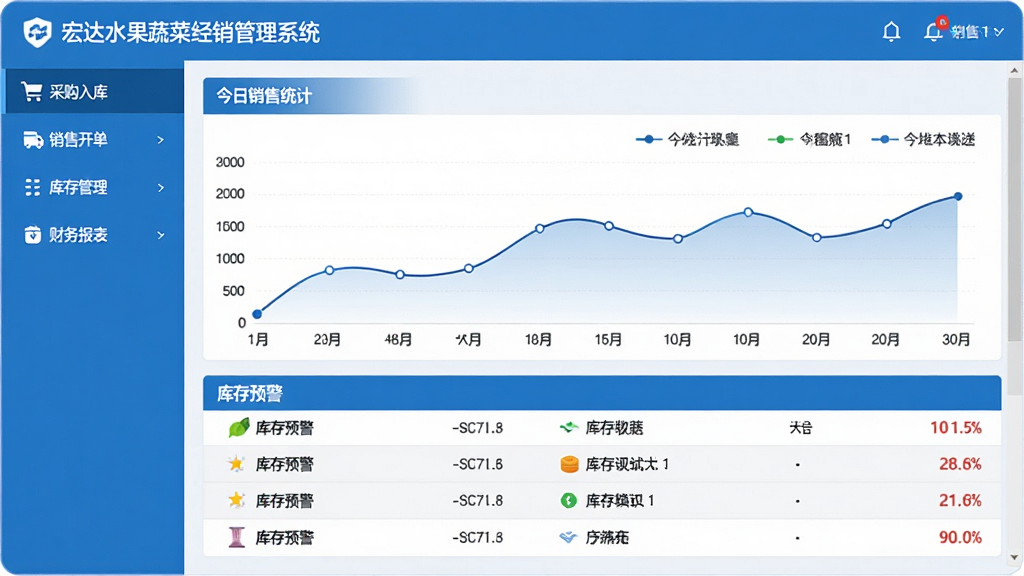Click the chart data point at 1月
Viewport: 1024px width, 576px height.
[x=257, y=314]
